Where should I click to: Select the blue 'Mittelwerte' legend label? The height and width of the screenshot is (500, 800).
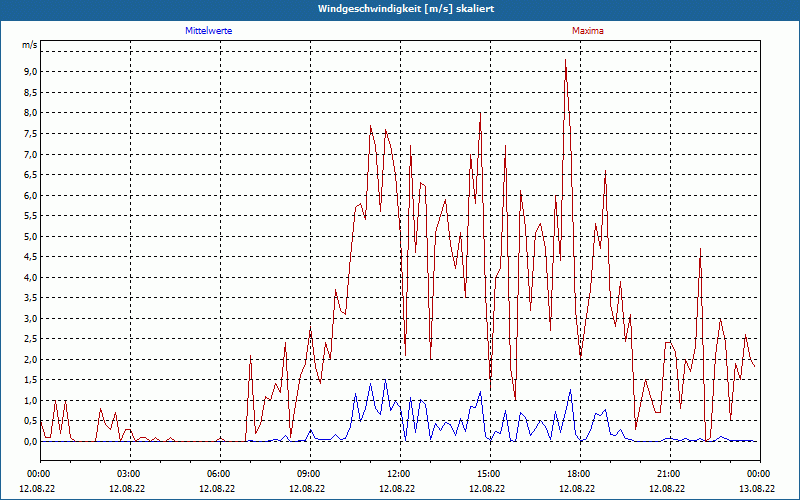(x=209, y=31)
